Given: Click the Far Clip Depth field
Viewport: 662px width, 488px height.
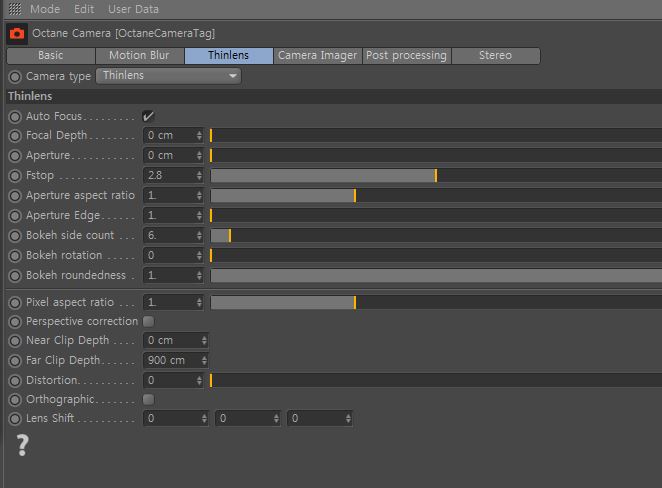Looking at the screenshot, I should pos(176,360).
